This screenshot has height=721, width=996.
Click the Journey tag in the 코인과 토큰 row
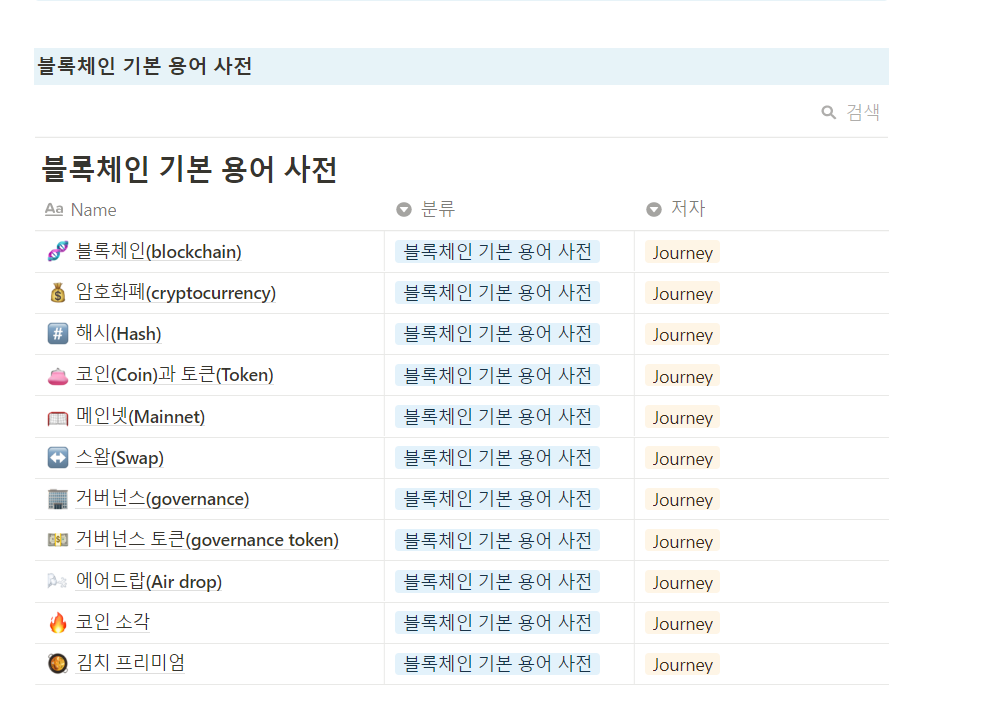tap(682, 376)
